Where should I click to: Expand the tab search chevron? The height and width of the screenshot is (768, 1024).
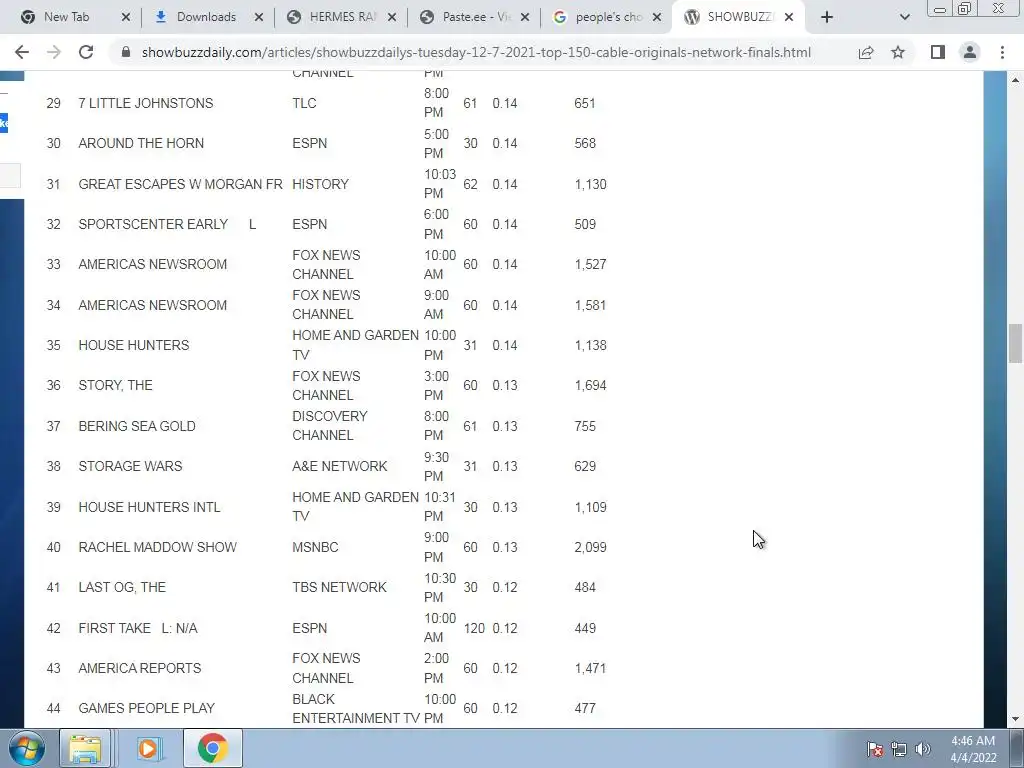904,17
